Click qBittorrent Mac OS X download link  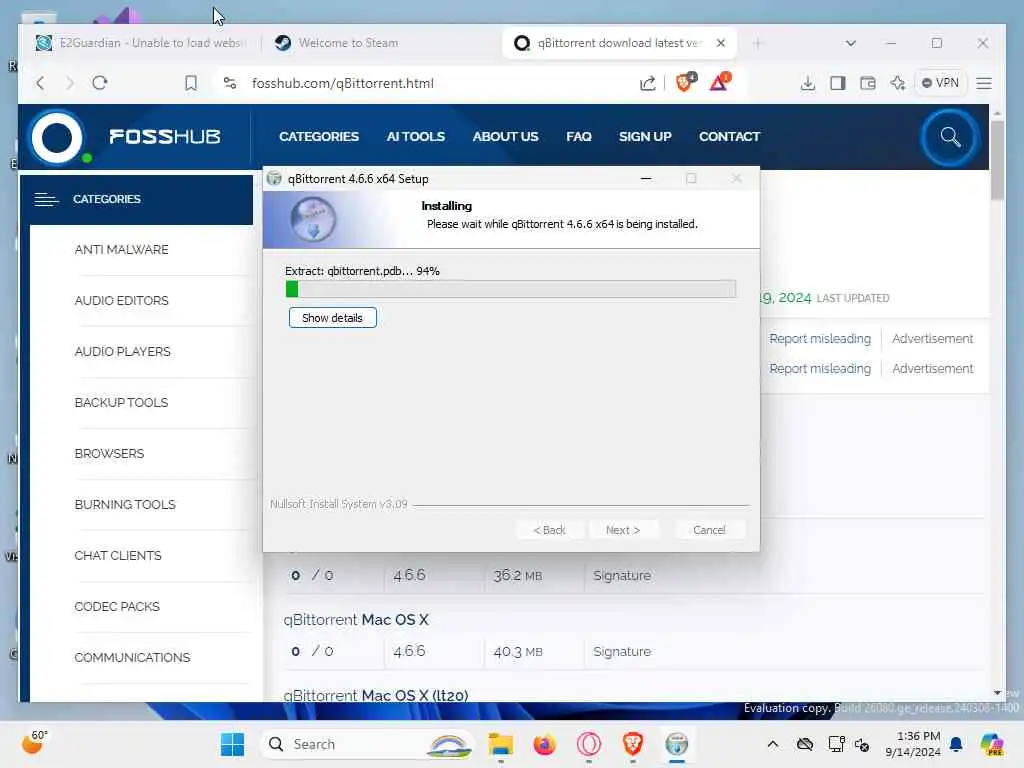356,619
